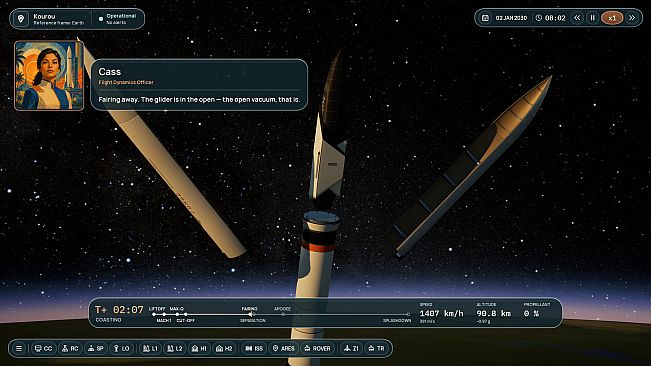Click the Cass dialogue message box
Viewport: 651px width, 366px height.
(199, 85)
